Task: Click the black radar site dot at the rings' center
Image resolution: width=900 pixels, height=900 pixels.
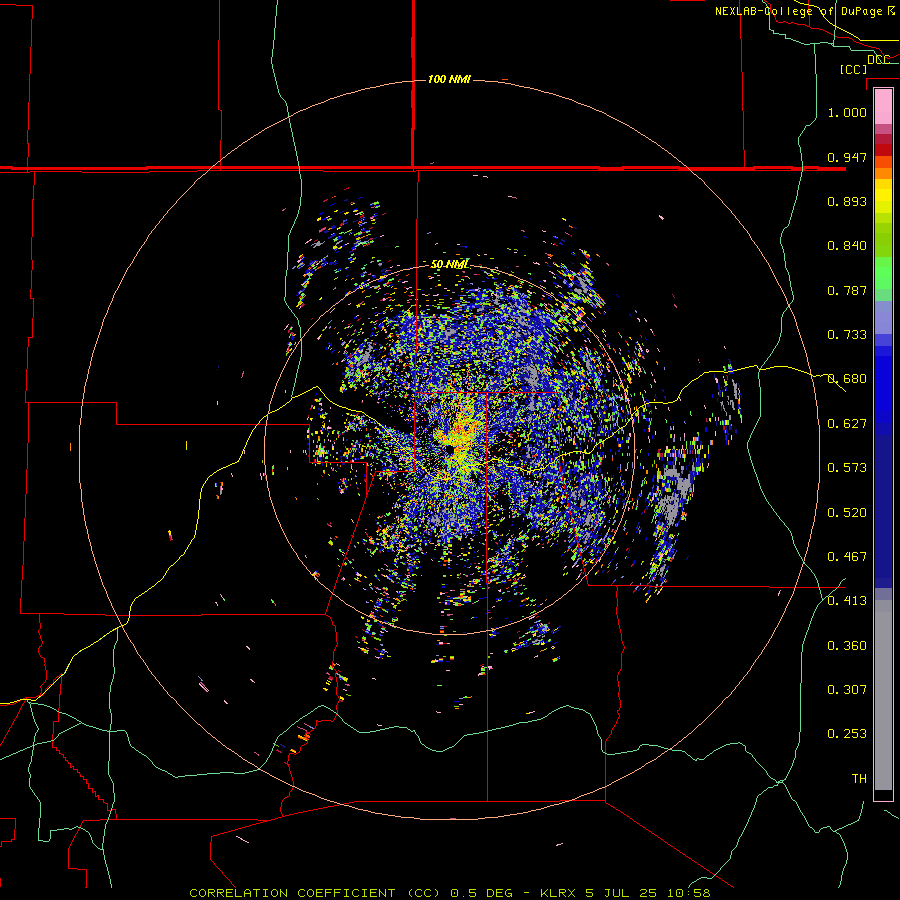Action: click(449, 449)
